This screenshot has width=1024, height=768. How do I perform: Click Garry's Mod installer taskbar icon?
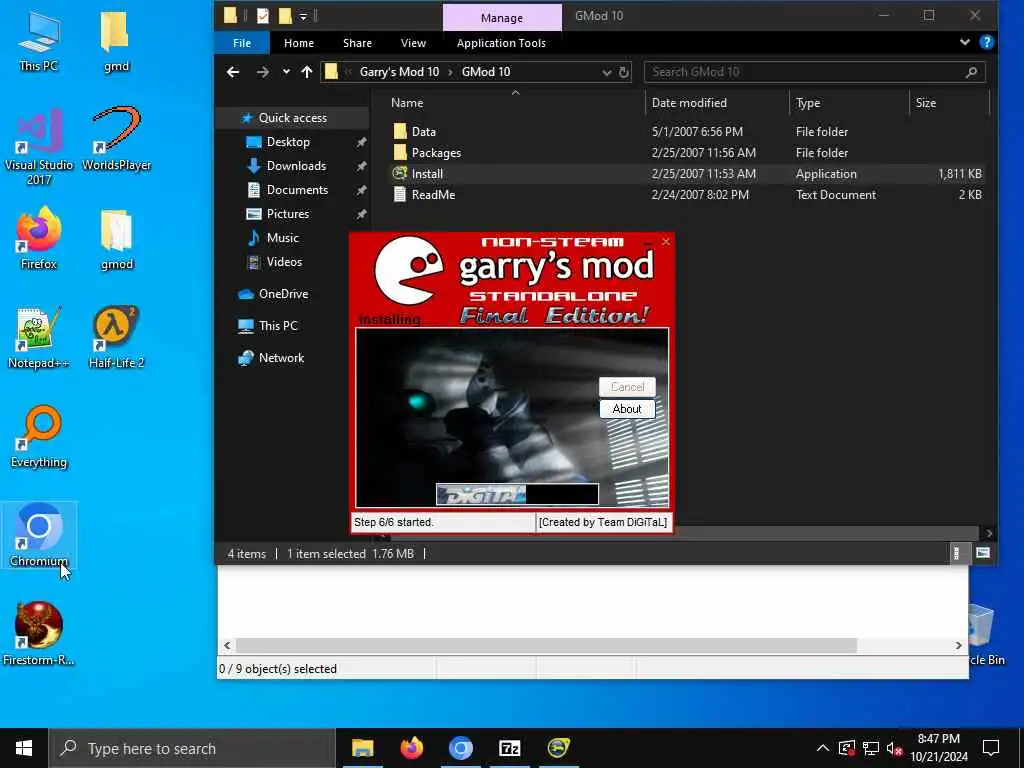coord(558,748)
